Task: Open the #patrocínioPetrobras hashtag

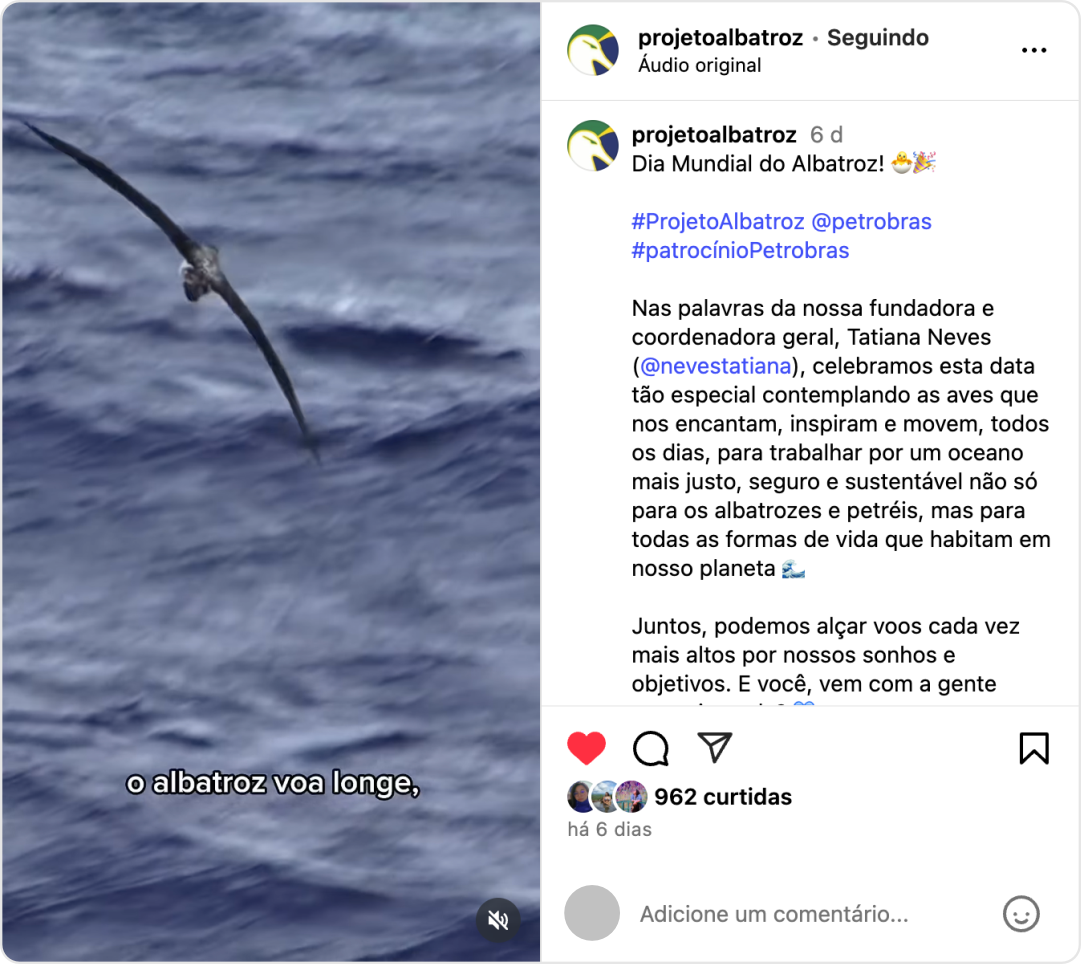Action: click(x=740, y=250)
